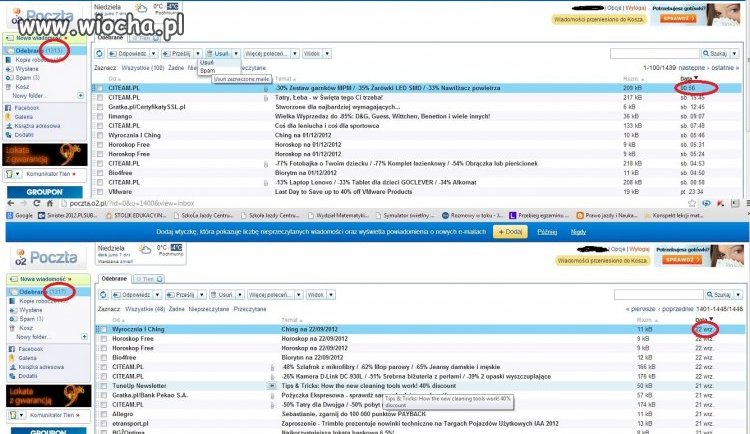Expand Widok dropdown in top toolbar

pos(327,54)
